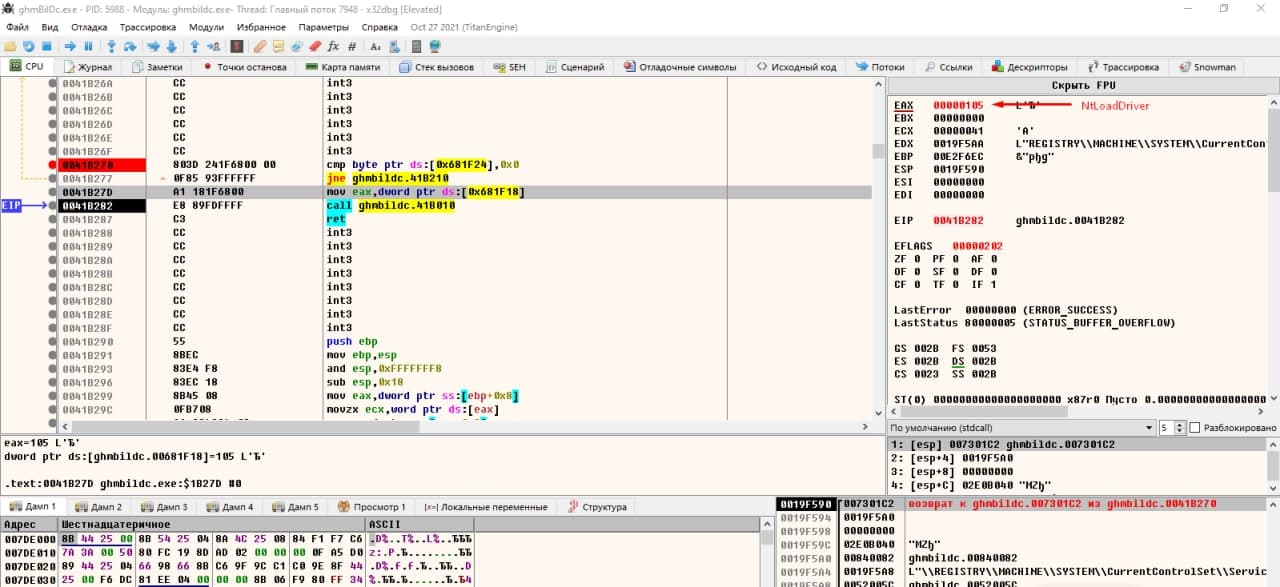Click the Trace Into icon
Viewport: 1280px width, 587px height.
tap(153, 46)
